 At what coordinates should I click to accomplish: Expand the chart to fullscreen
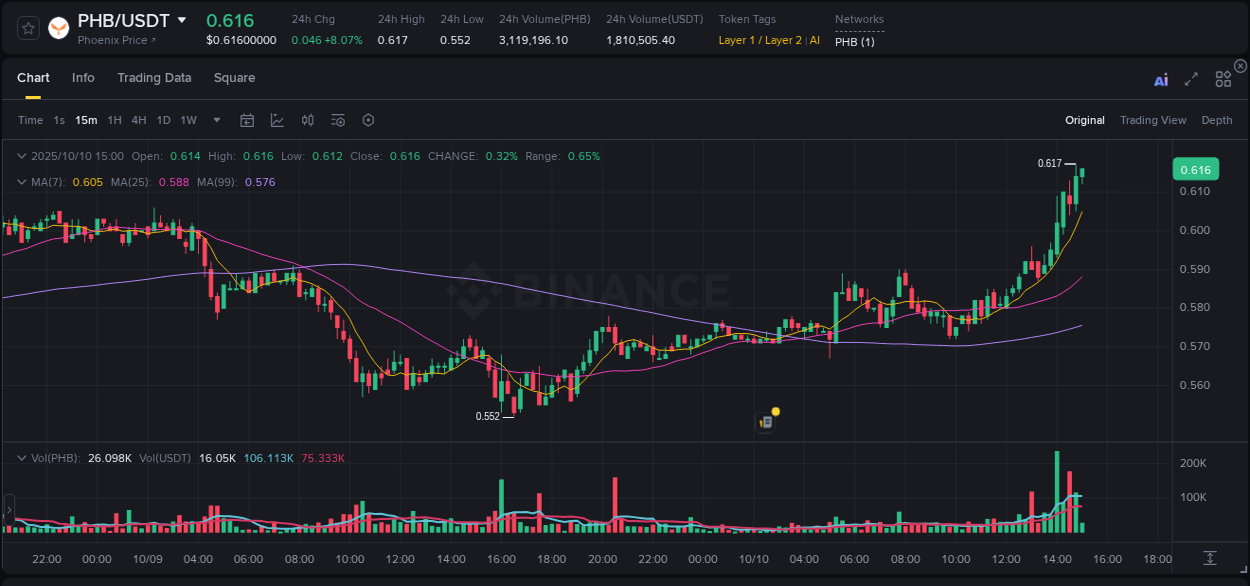pyautogui.click(x=1191, y=80)
